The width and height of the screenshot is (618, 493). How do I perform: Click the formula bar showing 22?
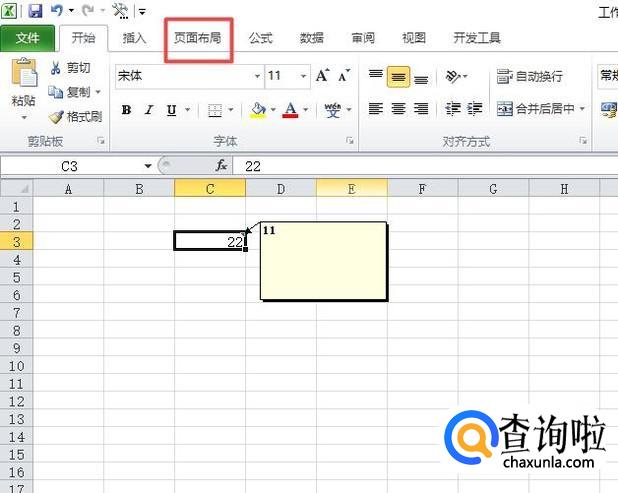click(426, 166)
